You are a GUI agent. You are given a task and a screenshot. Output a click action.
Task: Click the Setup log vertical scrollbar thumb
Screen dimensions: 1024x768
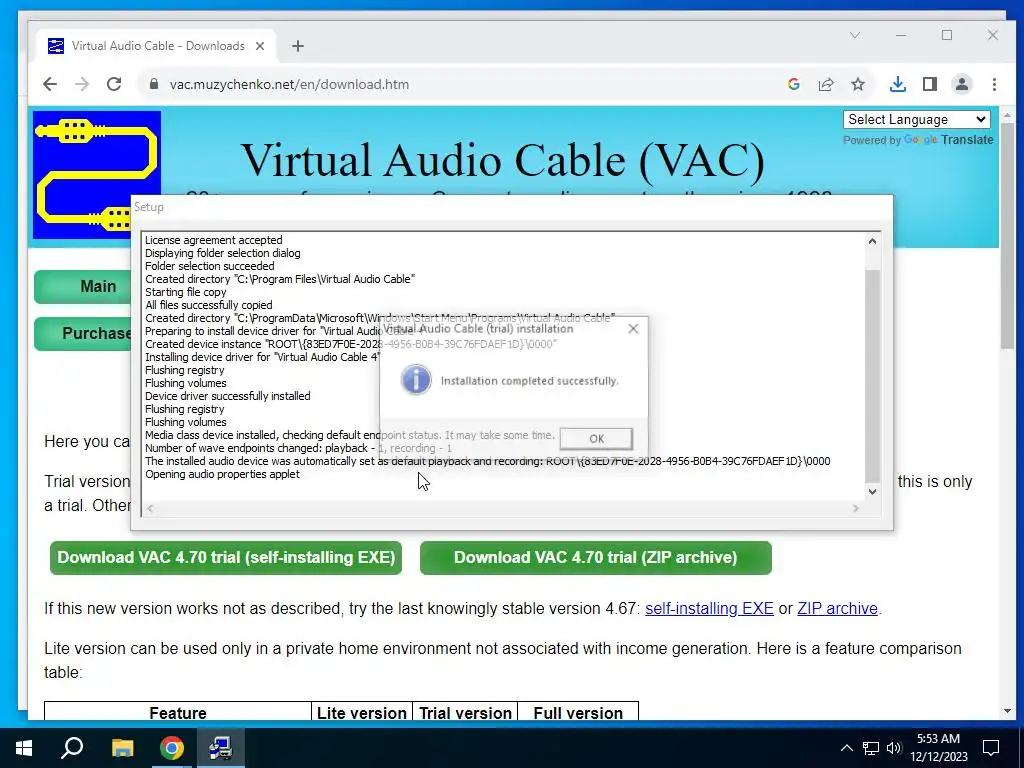[x=872, y=376]
